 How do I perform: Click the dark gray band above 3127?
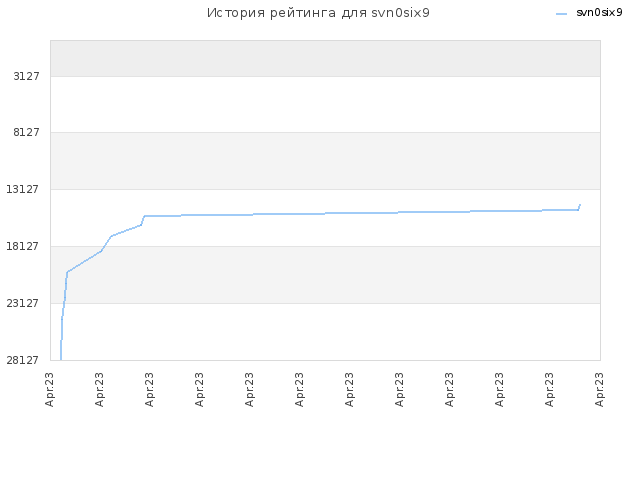click(x=325, y=58)
